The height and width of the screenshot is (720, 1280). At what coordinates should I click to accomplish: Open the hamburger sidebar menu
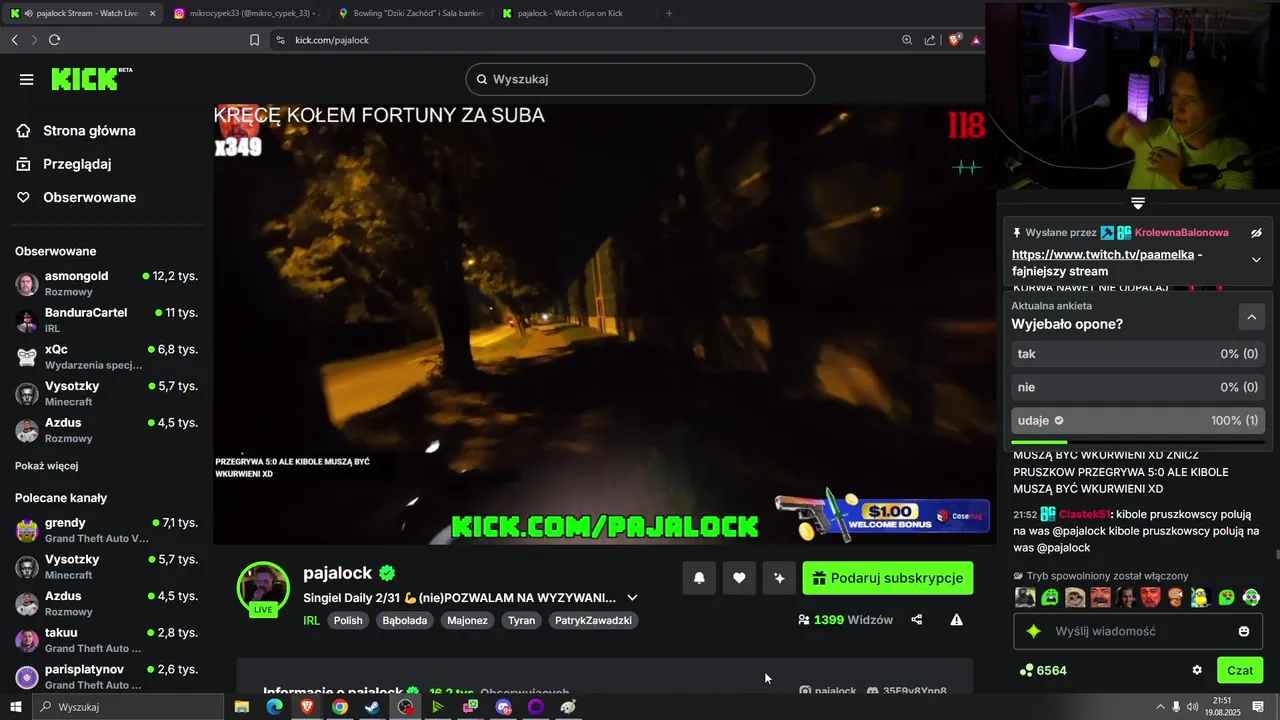tap(27, 79)
